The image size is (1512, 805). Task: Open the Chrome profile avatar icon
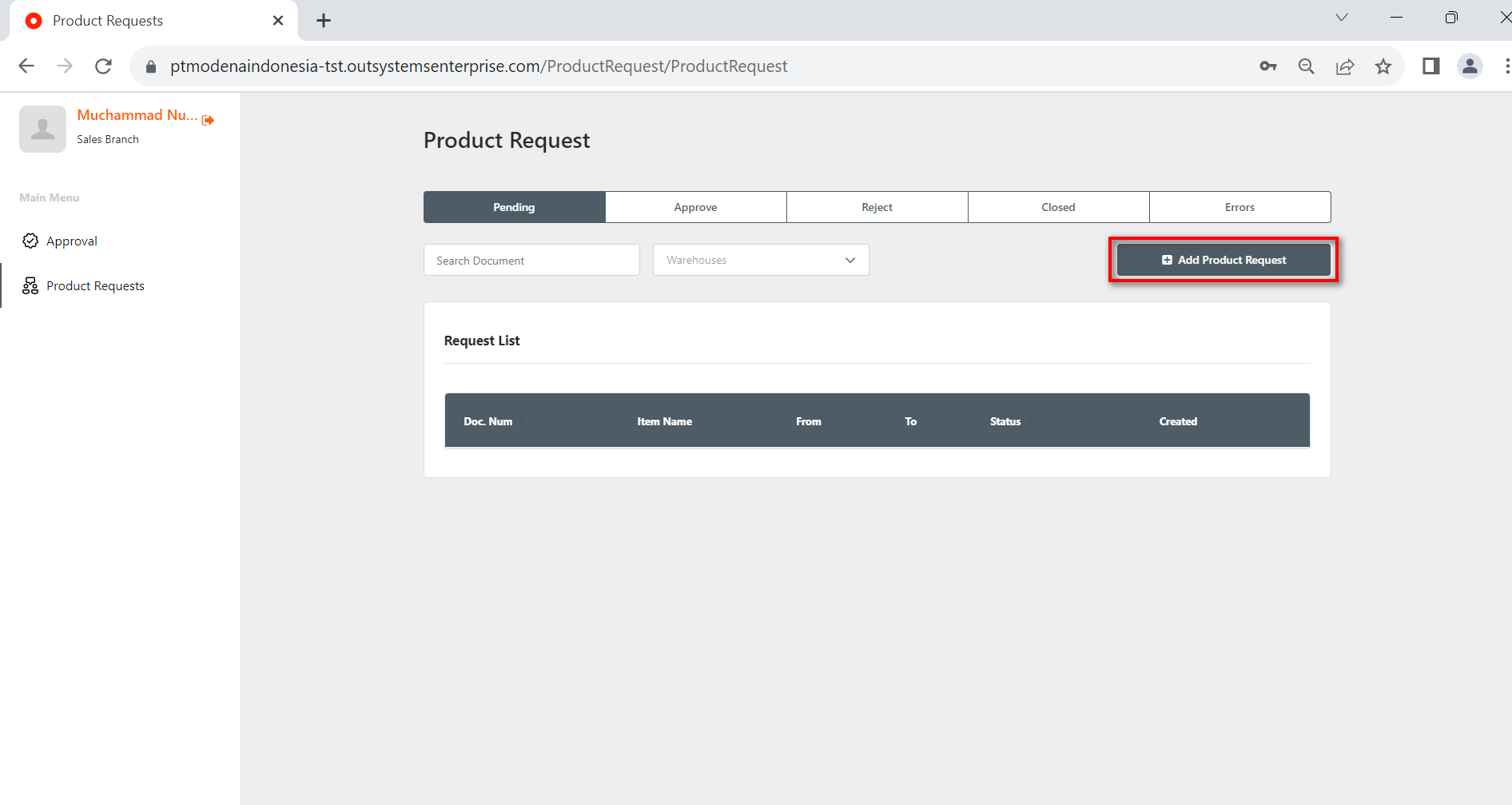[x=1470, y=66]
